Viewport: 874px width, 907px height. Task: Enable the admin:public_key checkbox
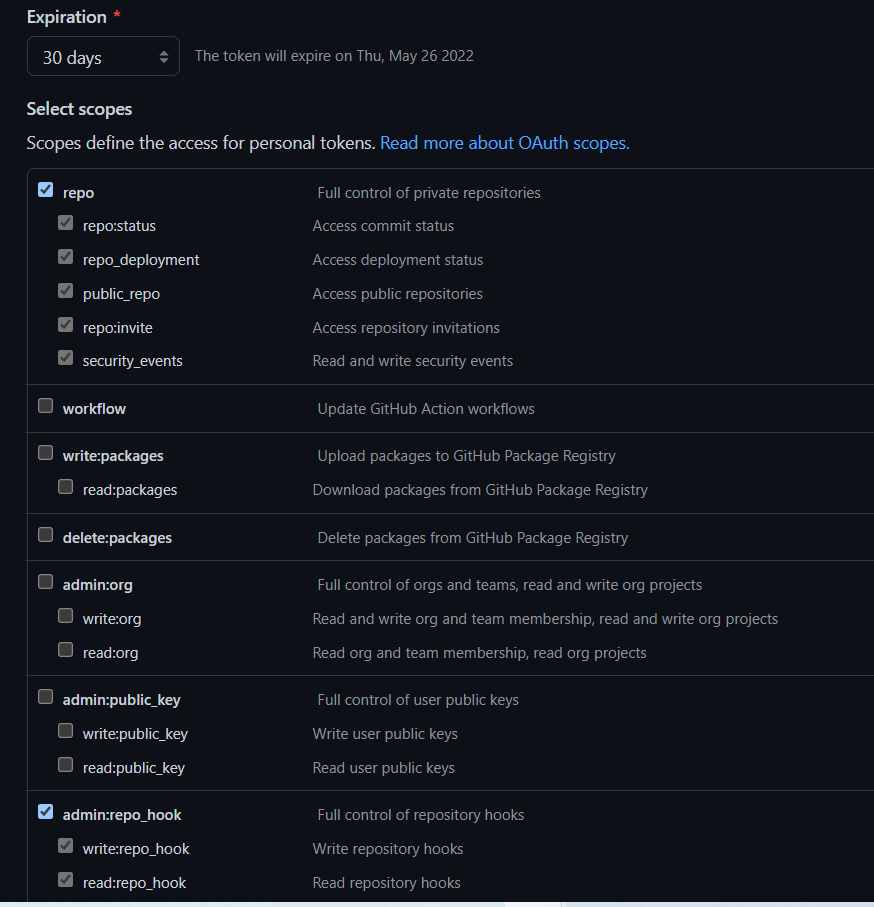click(x=46, y=697)
